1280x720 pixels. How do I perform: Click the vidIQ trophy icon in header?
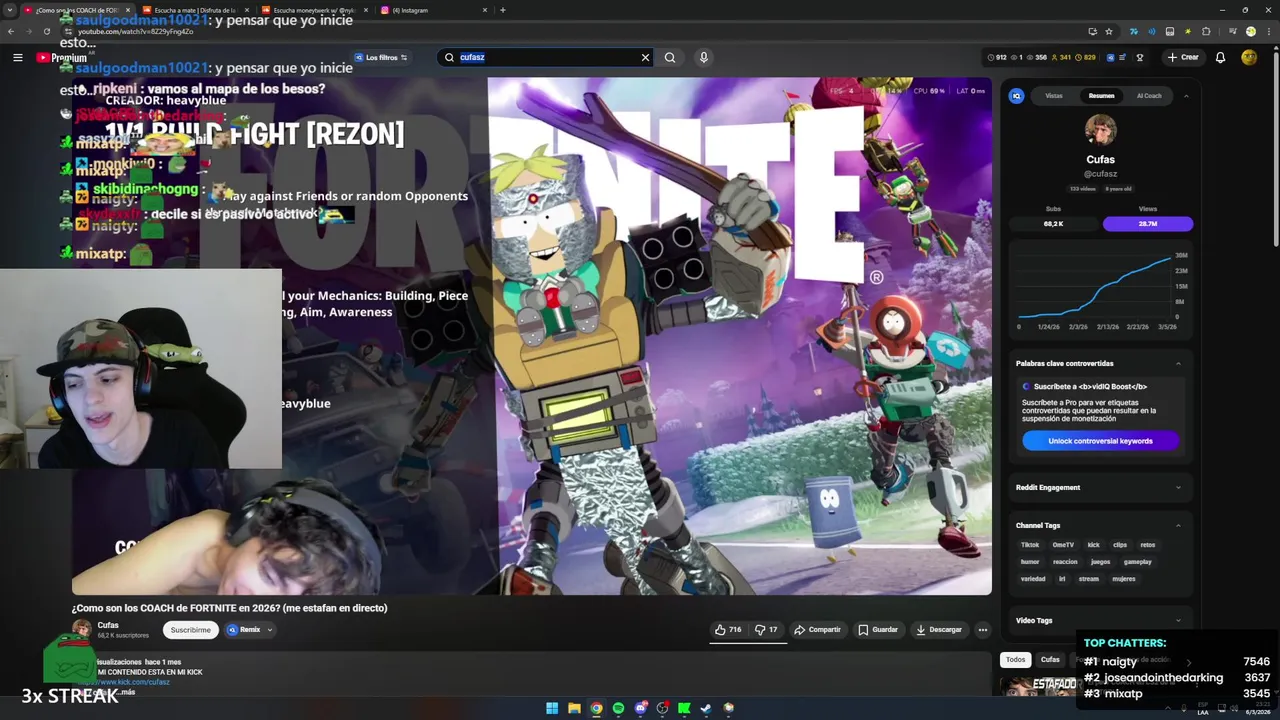1140,58
